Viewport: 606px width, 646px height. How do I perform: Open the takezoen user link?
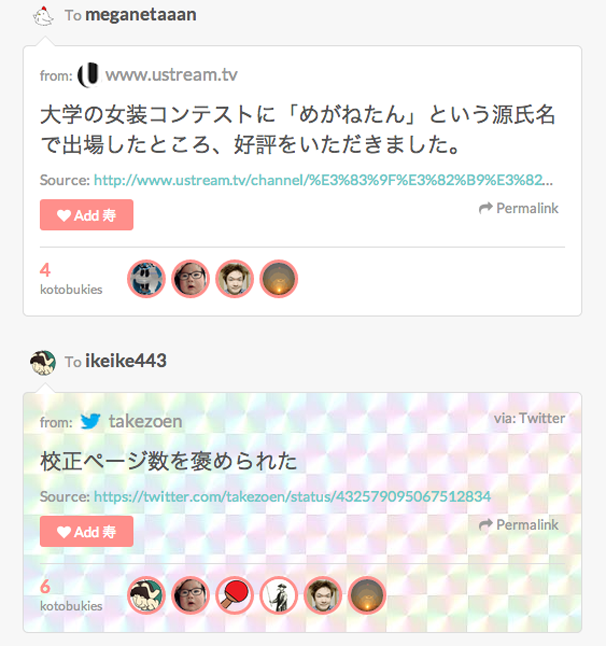(145, 421)
